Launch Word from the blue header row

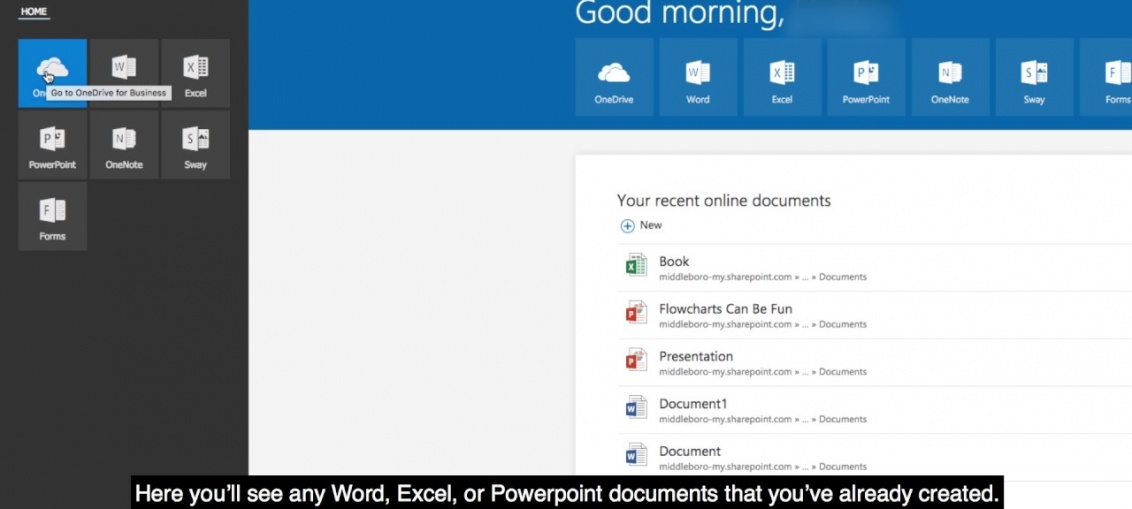pyautogui.click(x=698, y=77)
